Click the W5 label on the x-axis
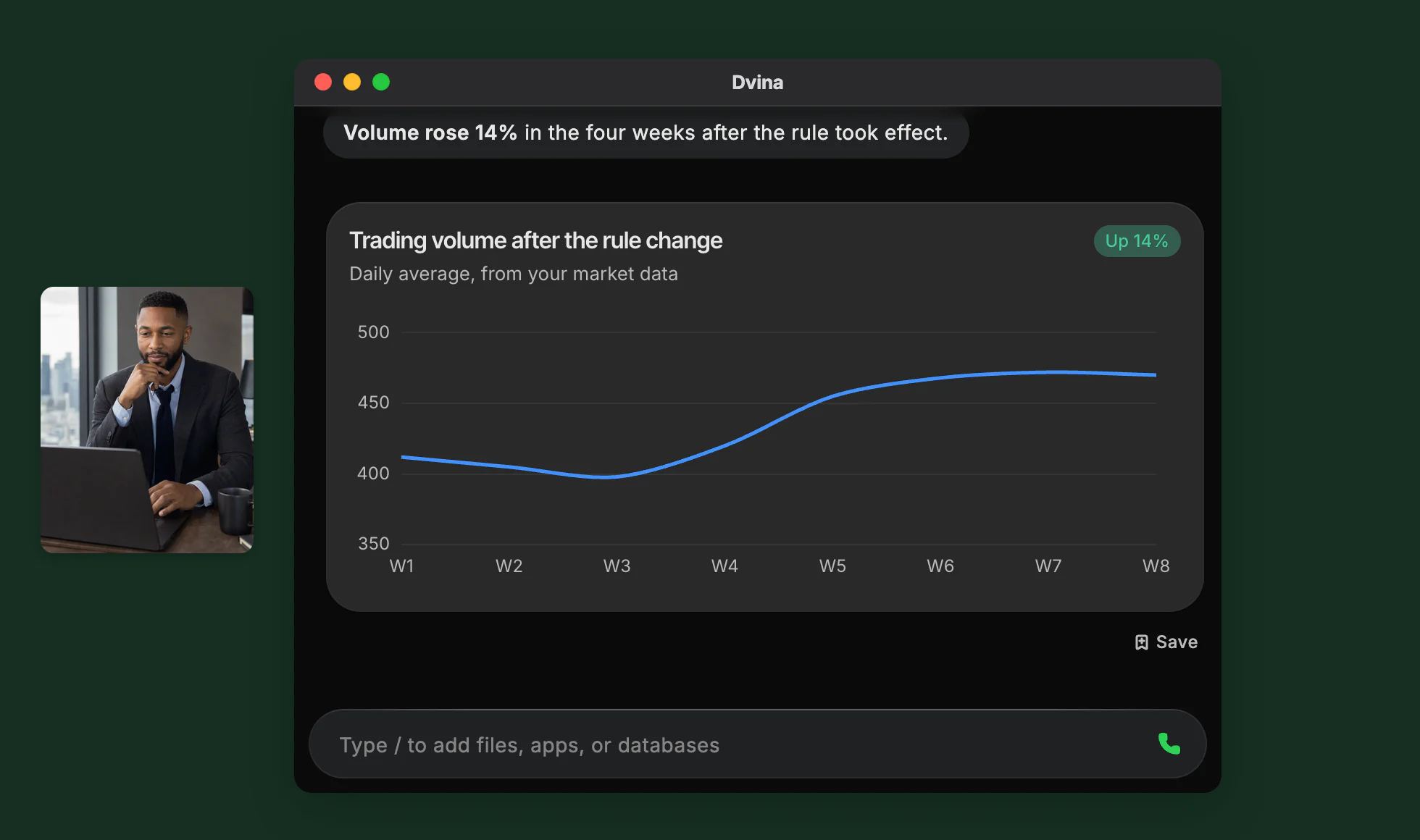Screen dimensions: 1420x840 (x=832, y=566)
